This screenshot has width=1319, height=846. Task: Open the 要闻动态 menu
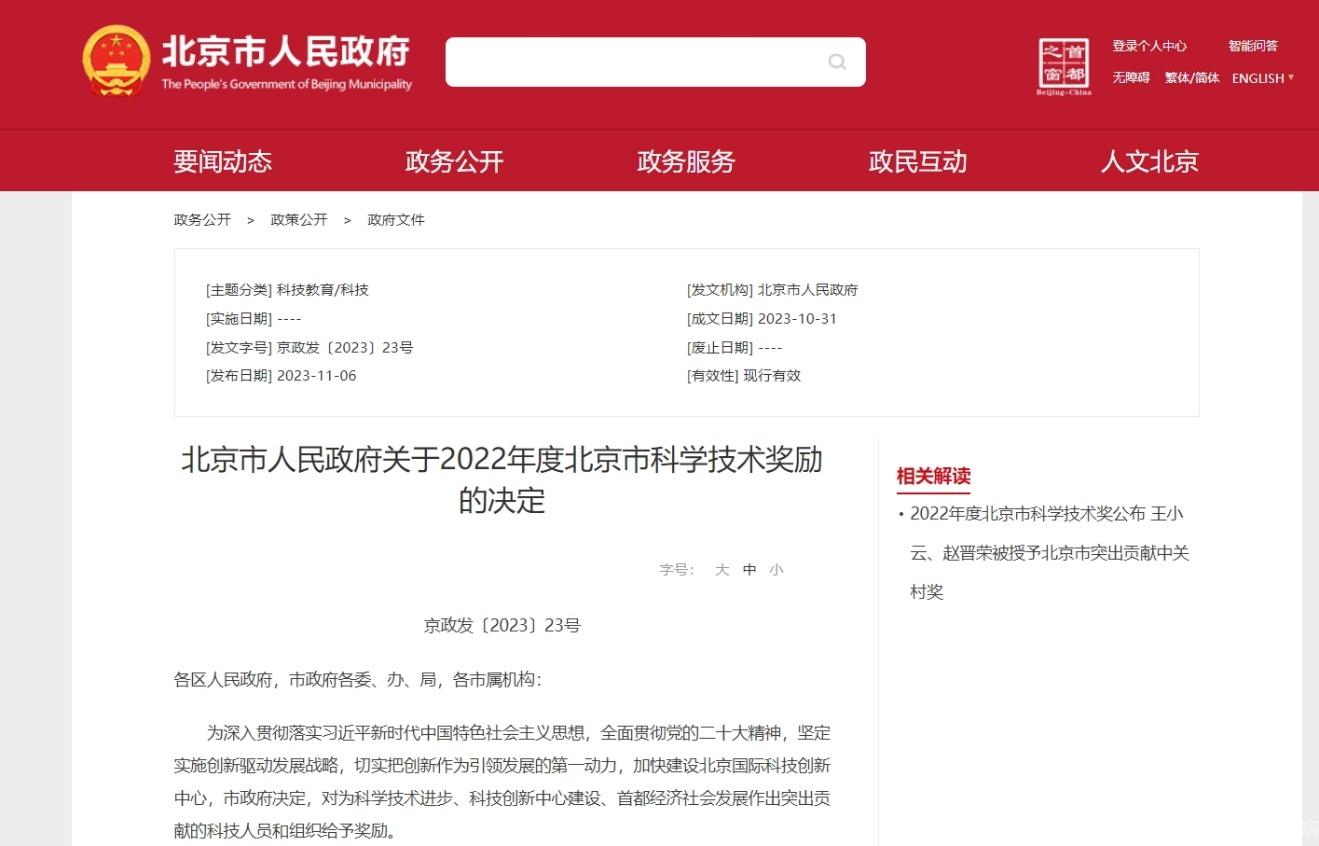(222, 161)
